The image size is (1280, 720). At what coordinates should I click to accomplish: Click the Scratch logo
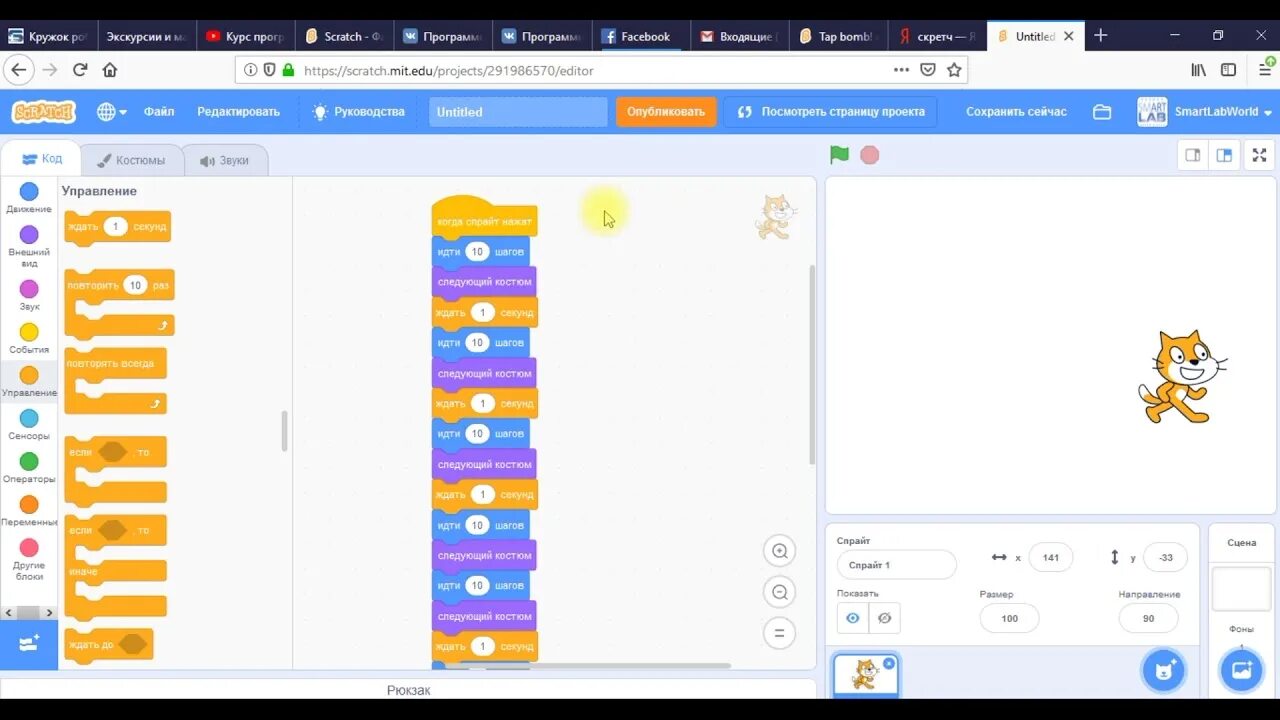click(44, 112)
